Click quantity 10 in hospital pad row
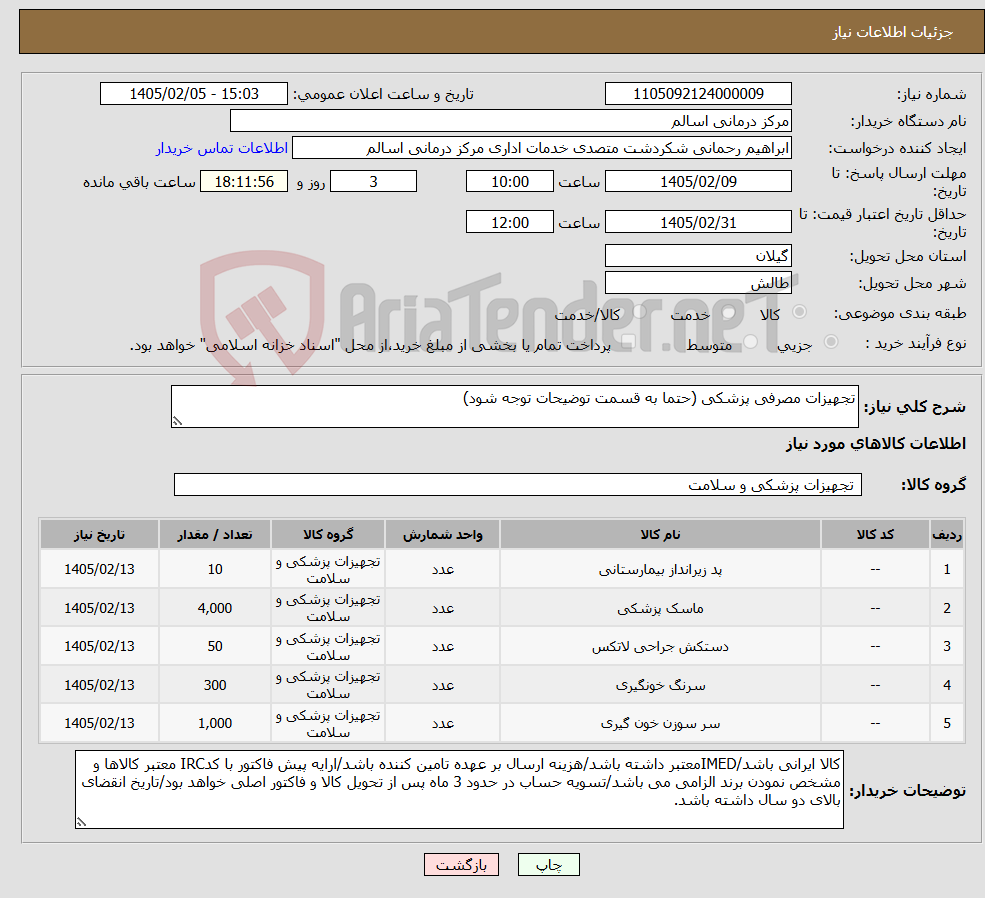This screenshot has height=898, width=985. click(x=215, y=569)
